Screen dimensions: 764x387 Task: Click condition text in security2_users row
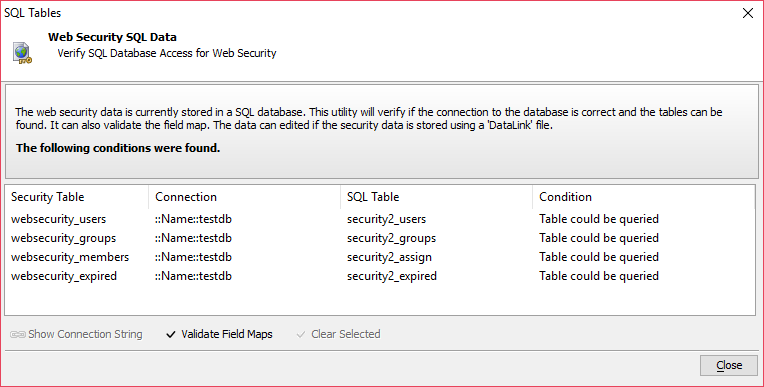(599, 219)
